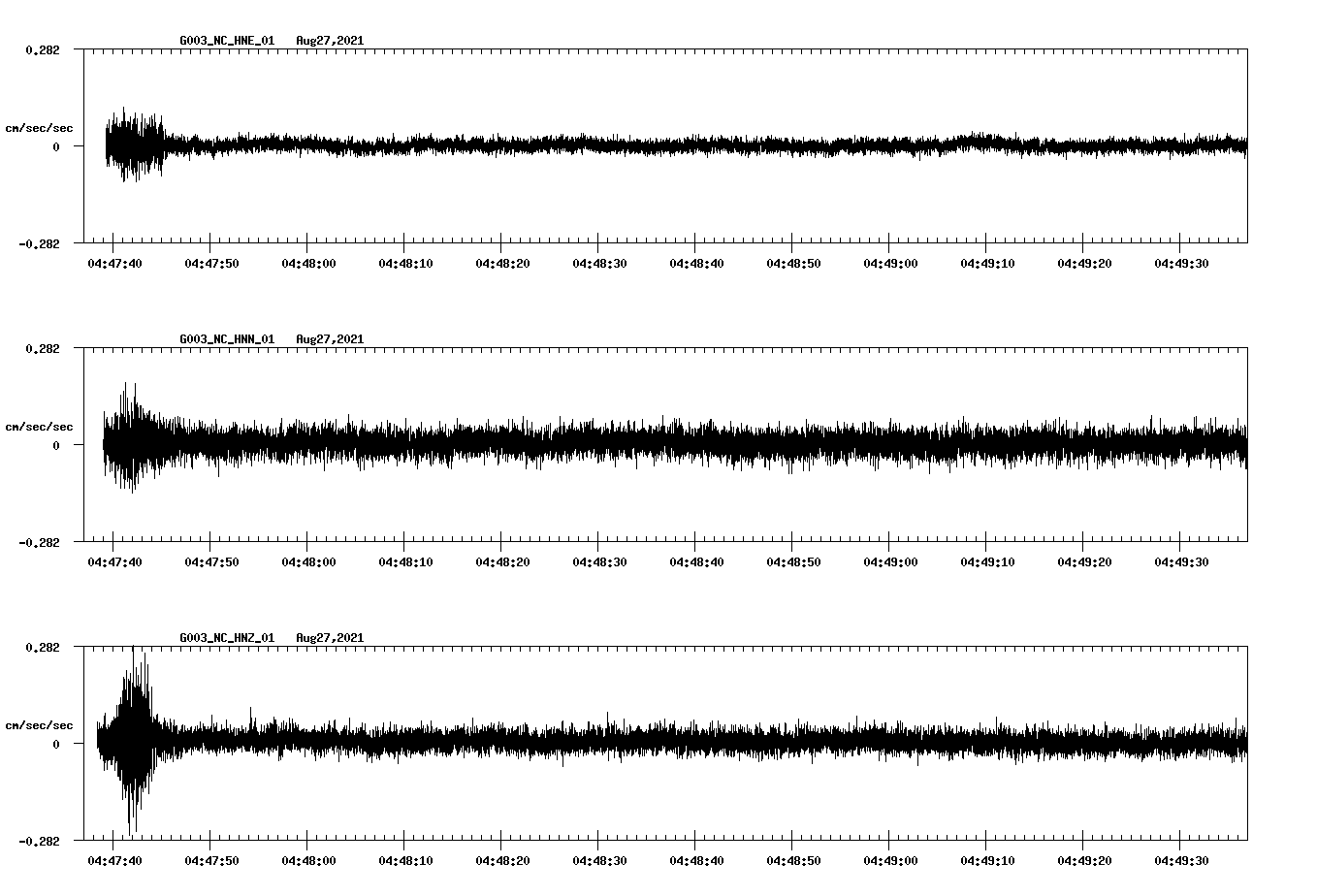Click the 04:48:20 time label under HNZ plot
This screenshot has height=896, width=1317.
pyautogui.click(x=502, y=860)
